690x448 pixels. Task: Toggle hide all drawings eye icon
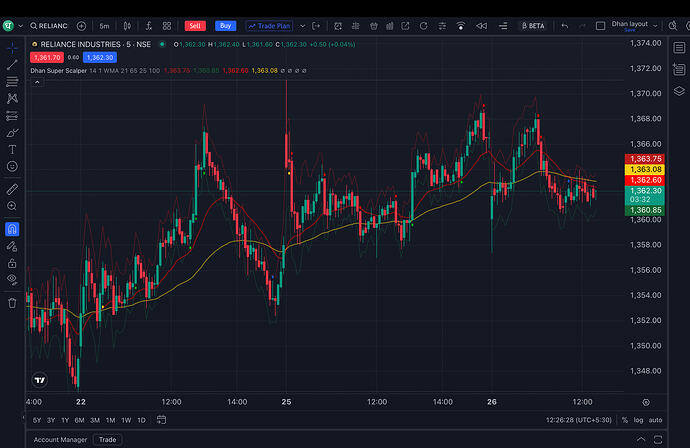[x=12, y=279]
